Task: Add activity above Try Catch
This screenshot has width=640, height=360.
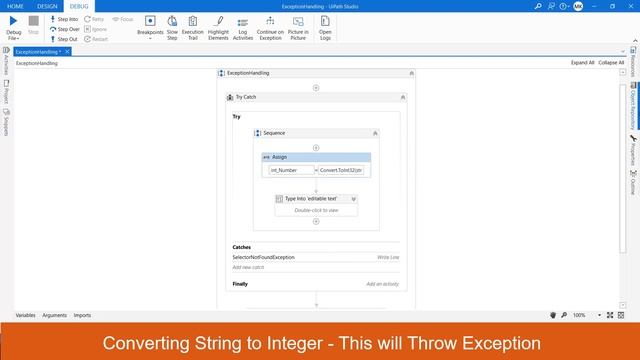Action: pyautogui.click(x=316, y=88)
